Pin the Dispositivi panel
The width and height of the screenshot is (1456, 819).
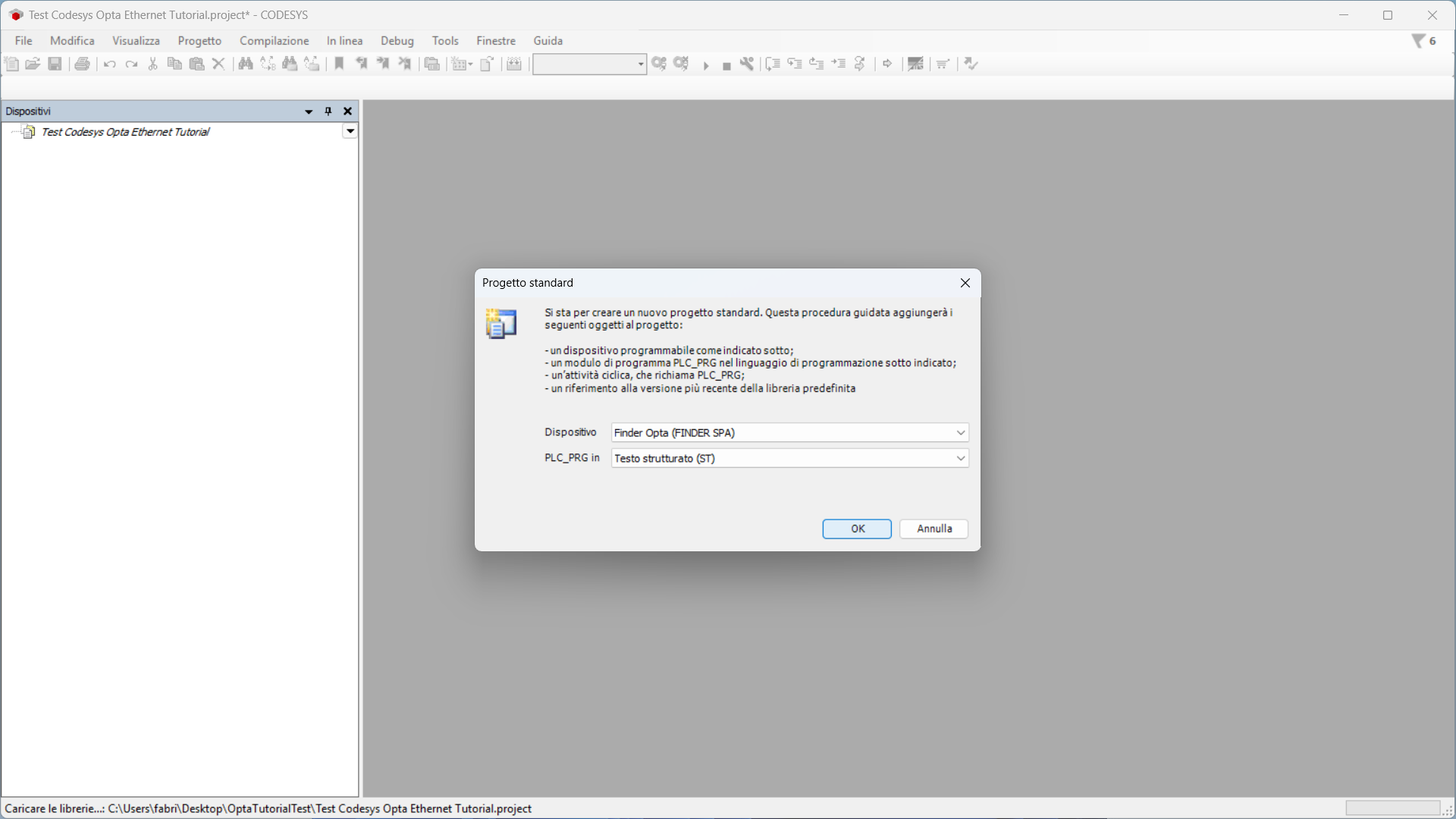tap(328, 111)
